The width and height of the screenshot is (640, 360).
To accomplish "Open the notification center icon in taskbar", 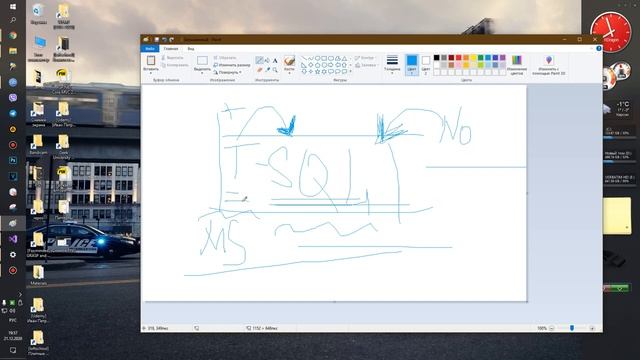I will tap(13, 350).
